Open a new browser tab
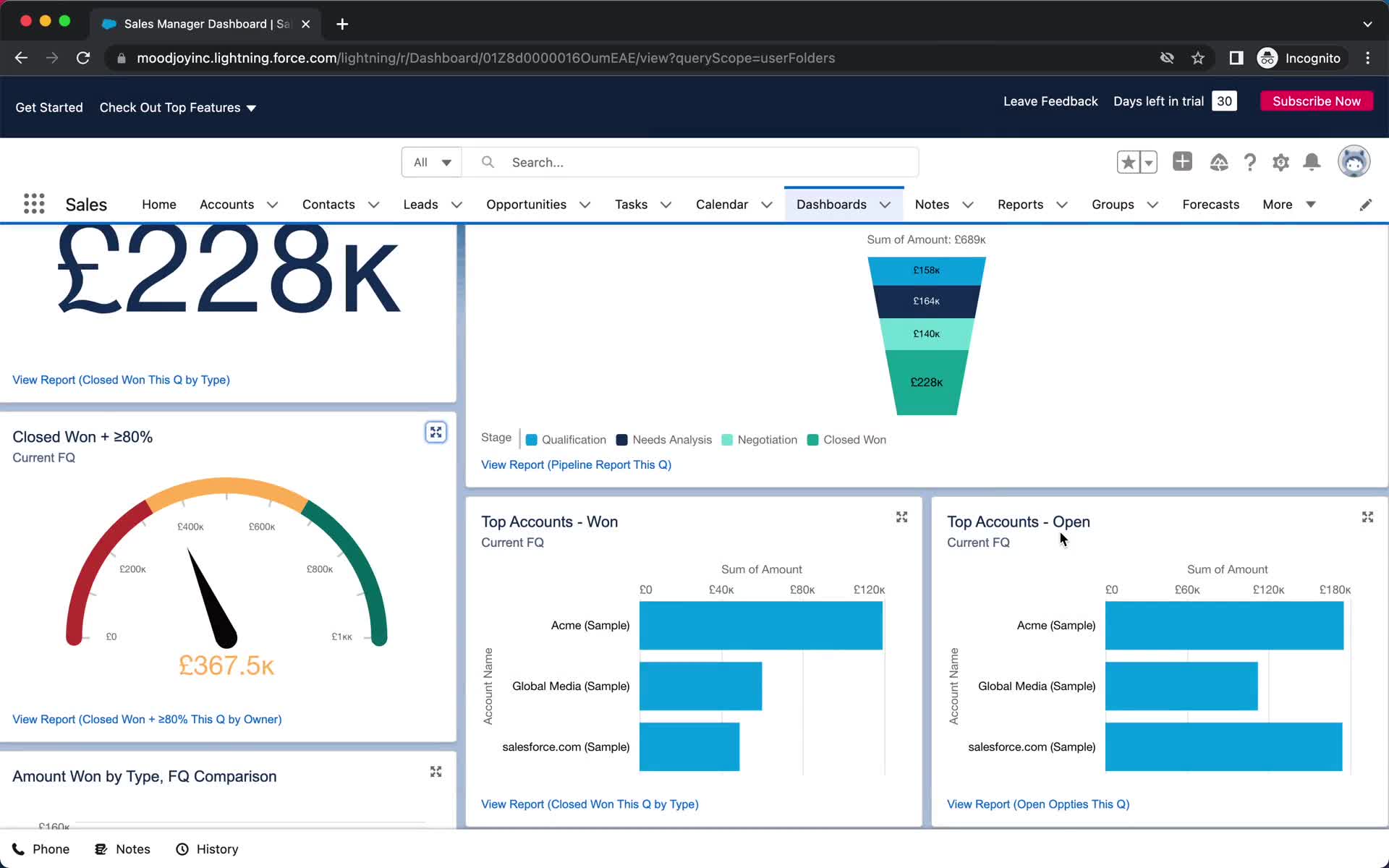Viewport: 1389px width, 868px height. [x=342, y=24]
